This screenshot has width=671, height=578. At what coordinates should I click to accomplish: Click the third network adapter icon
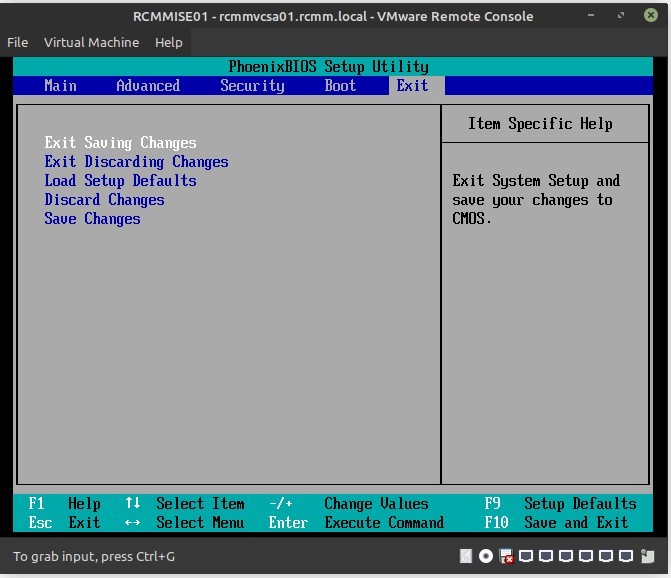[x=566, y=556]
